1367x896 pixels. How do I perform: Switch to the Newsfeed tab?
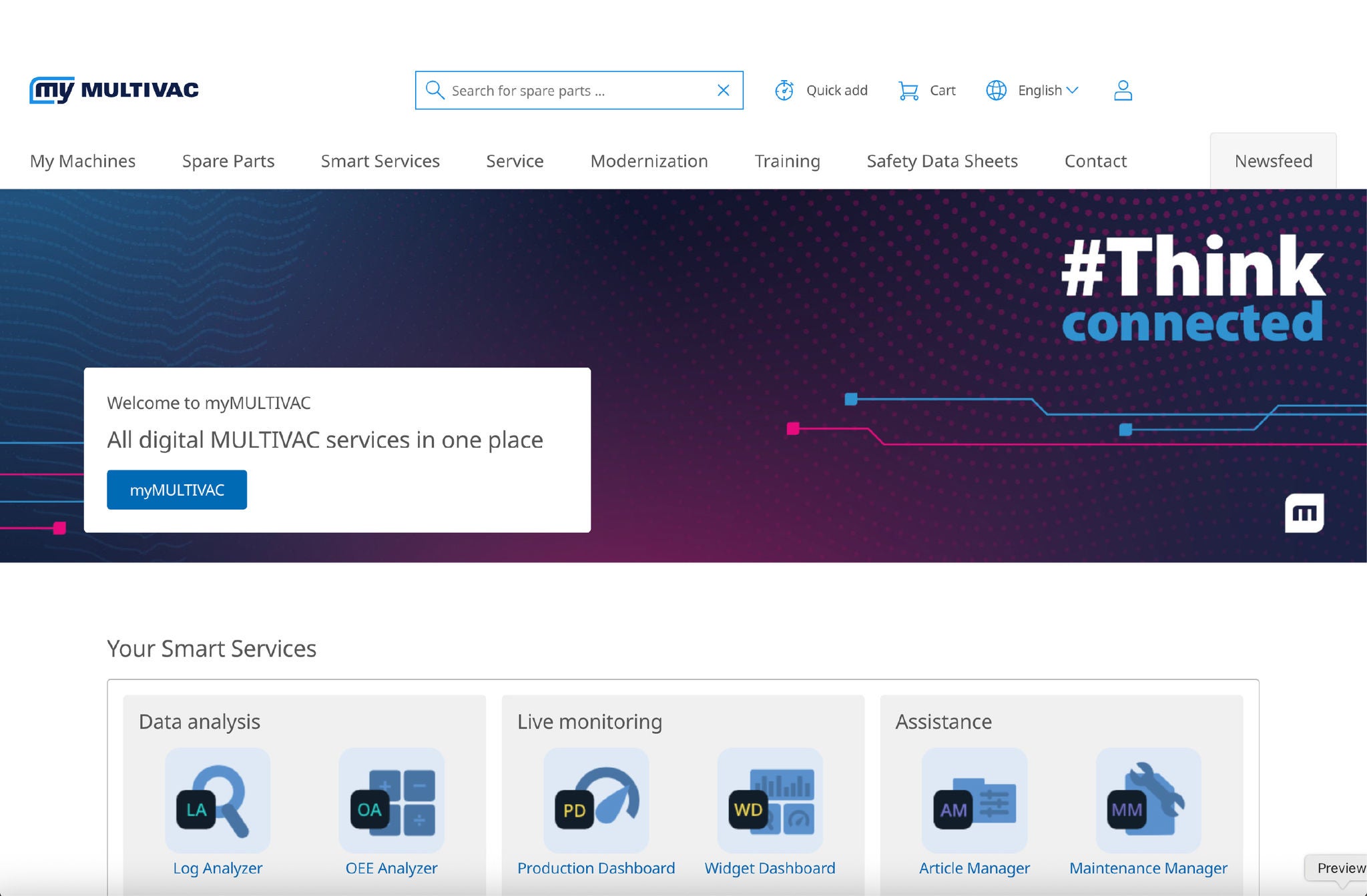pos(1273,161)
